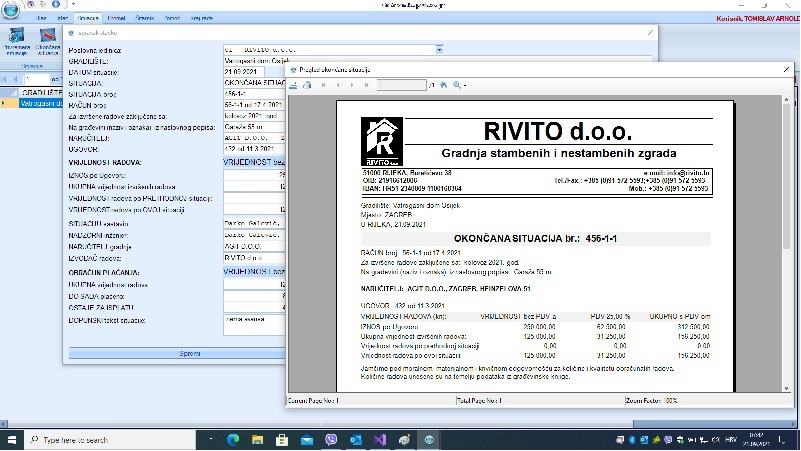Click the print icon in preview toolbar
The width and height of the screenshot is (801, 451).
307,85
